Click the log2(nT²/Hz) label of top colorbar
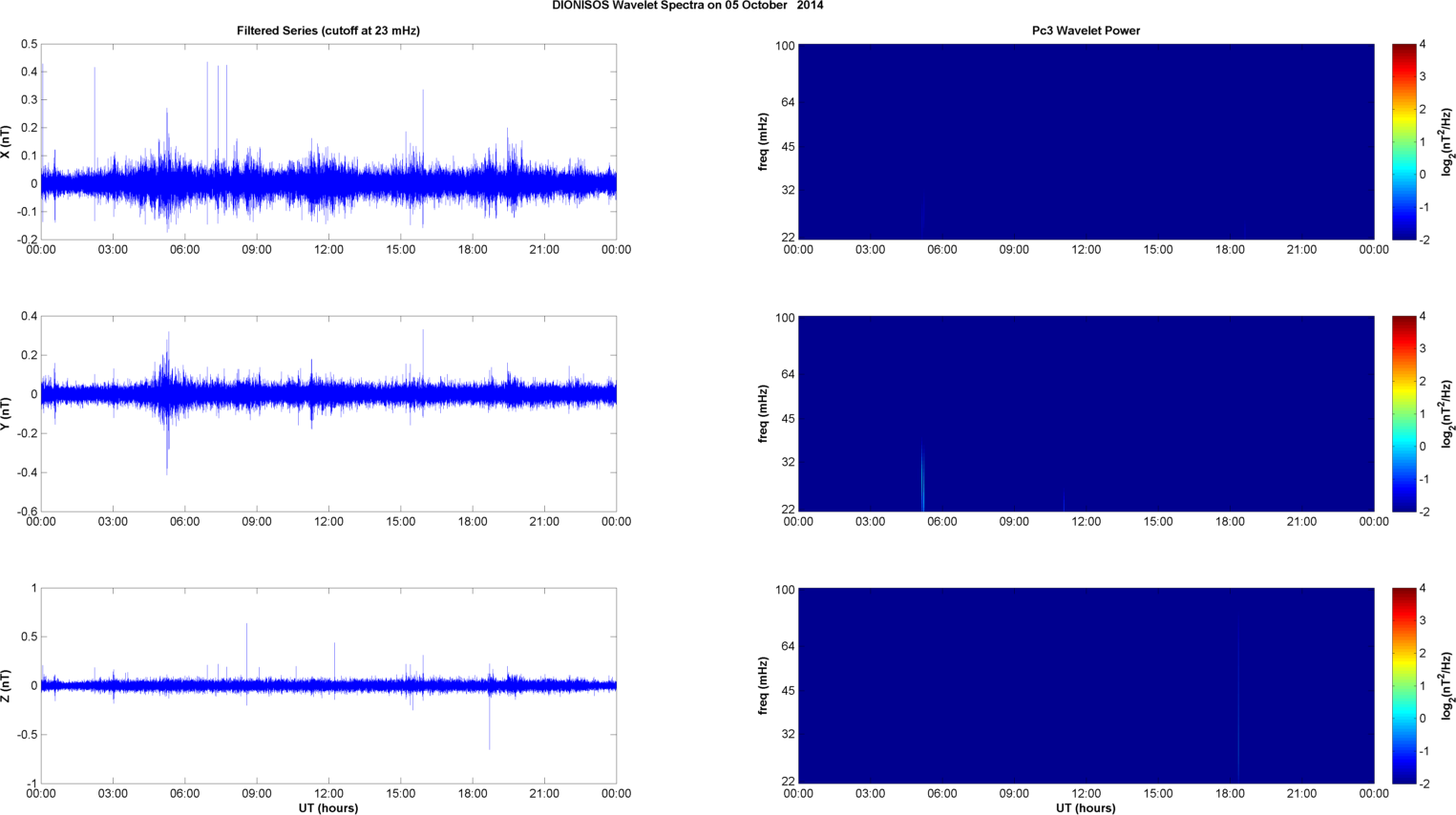The width and height of the screenshot is (1456, 815). pyautogui.click(x=1447, y=142)
